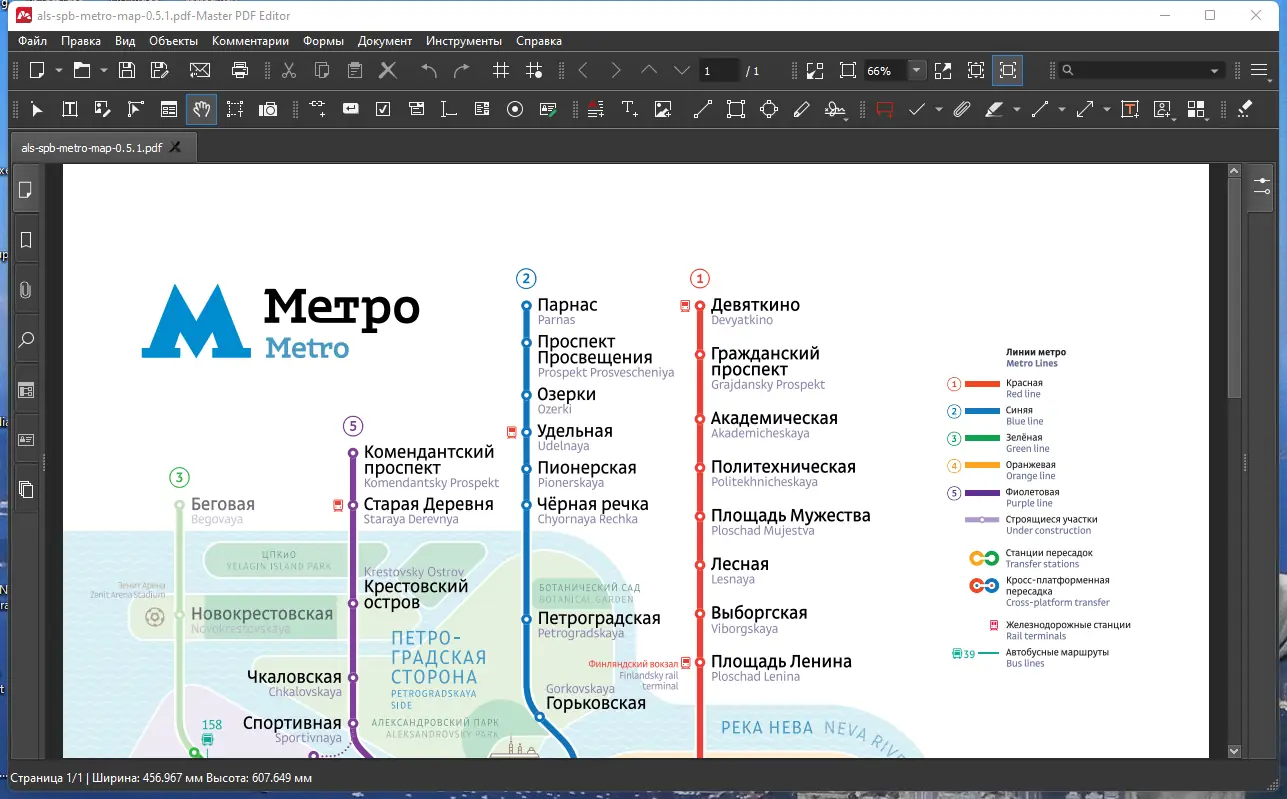Image resolution: width=1287 pixels, height=799 pixels.
Task: Open the dropdown arrow beside New document
Action: [x=59, y=70]
